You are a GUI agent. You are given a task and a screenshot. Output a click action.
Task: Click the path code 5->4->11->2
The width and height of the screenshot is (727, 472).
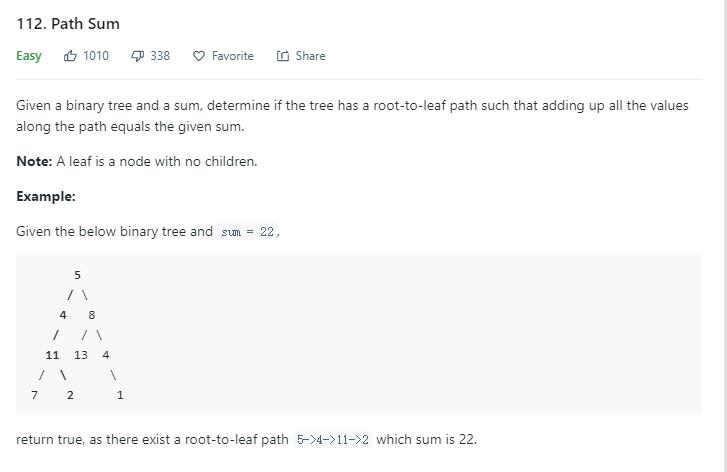click(333, 440)
